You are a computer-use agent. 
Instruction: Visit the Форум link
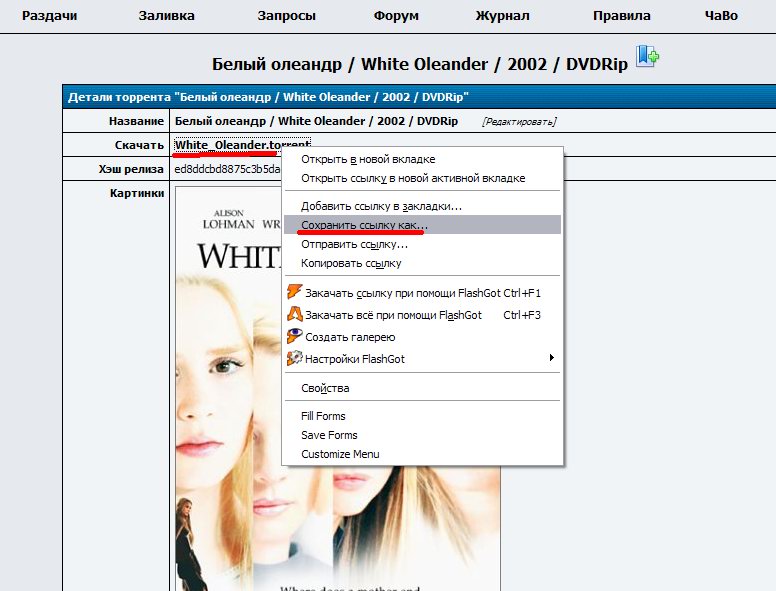[x=396, y=16]
